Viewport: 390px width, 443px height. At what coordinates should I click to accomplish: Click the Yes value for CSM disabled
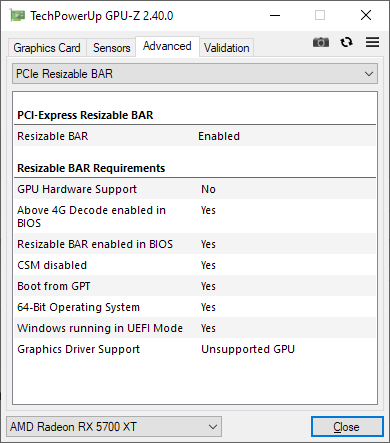[x=208, y=265]
